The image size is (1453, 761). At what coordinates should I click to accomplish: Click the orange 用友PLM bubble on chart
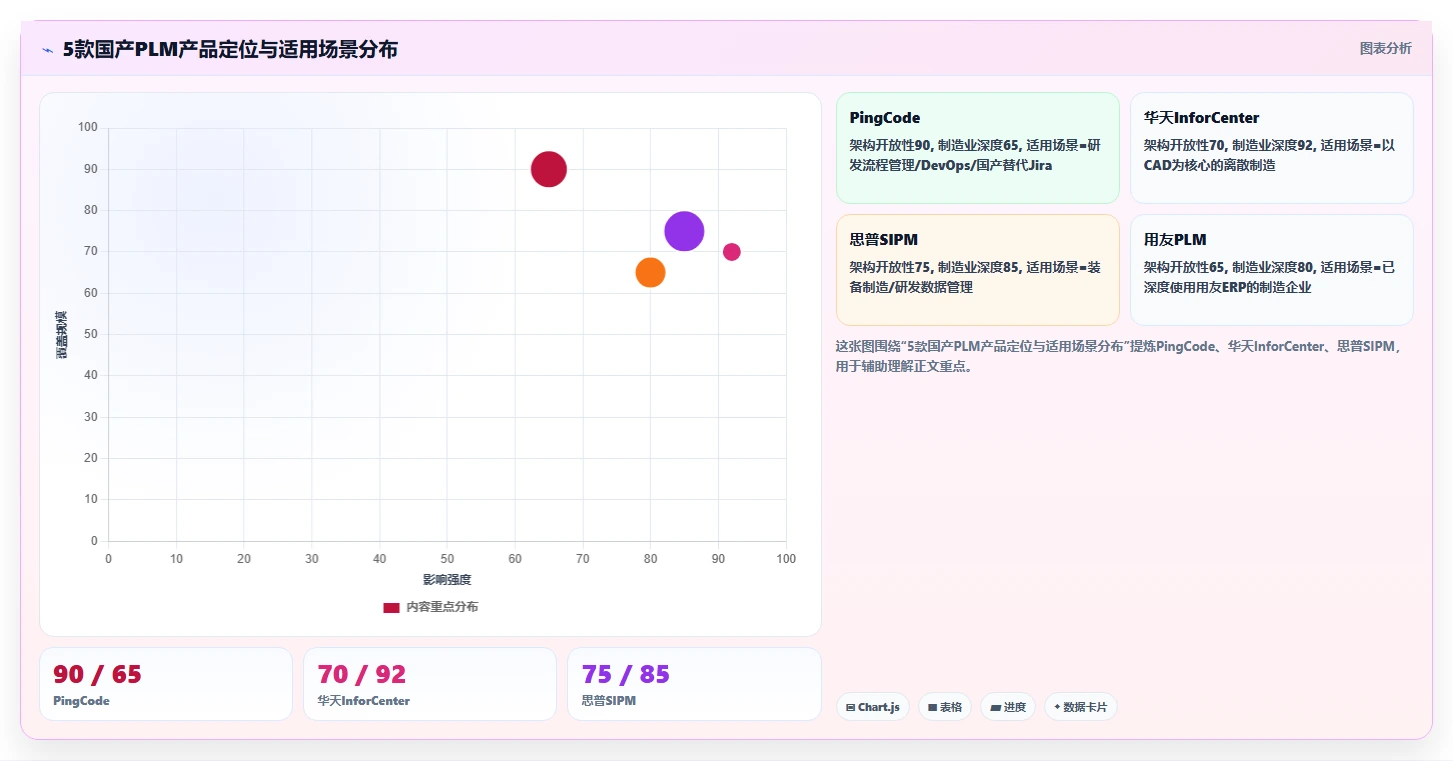(650, 272)
